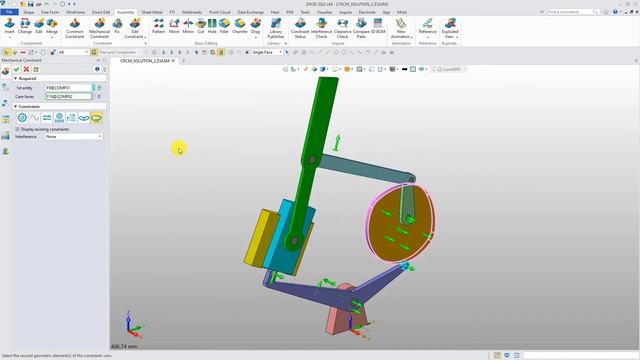Switch to the Free Form tab

click(50, 12)
